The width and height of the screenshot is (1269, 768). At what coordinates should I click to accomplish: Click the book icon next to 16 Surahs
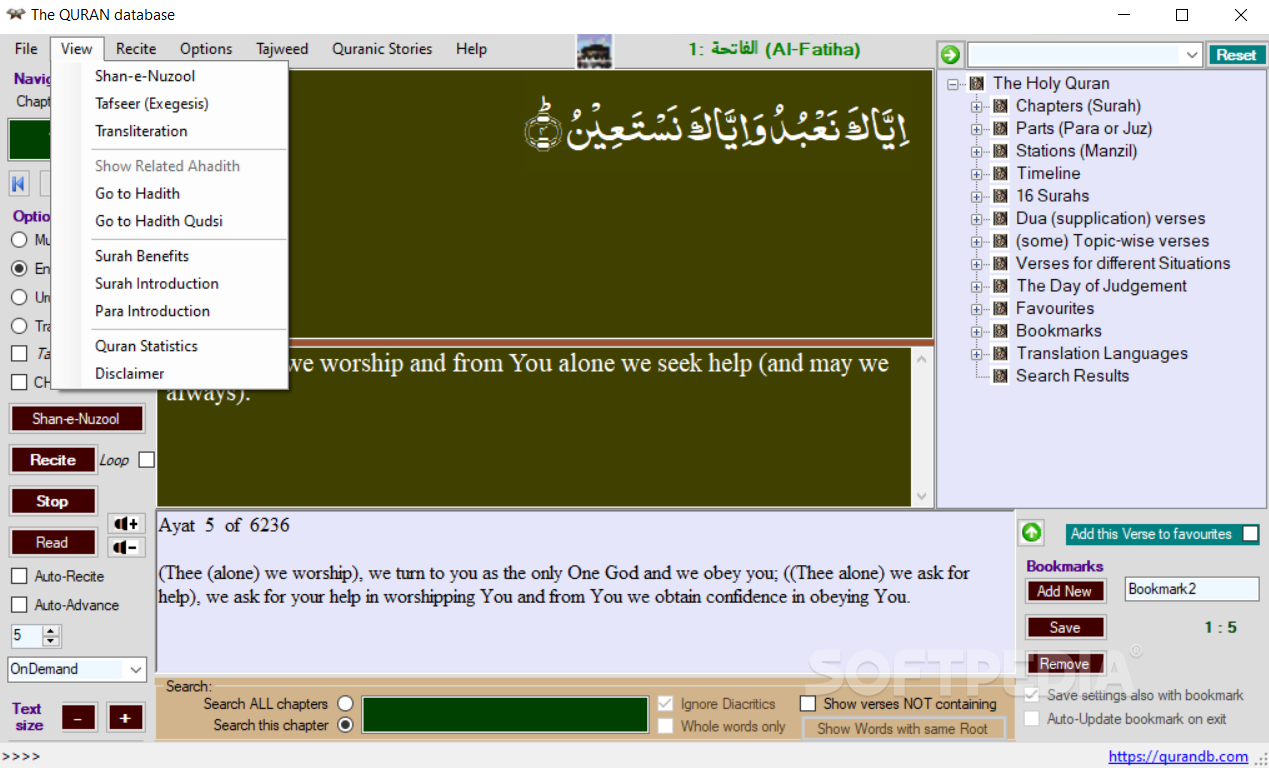click(999, 196)
